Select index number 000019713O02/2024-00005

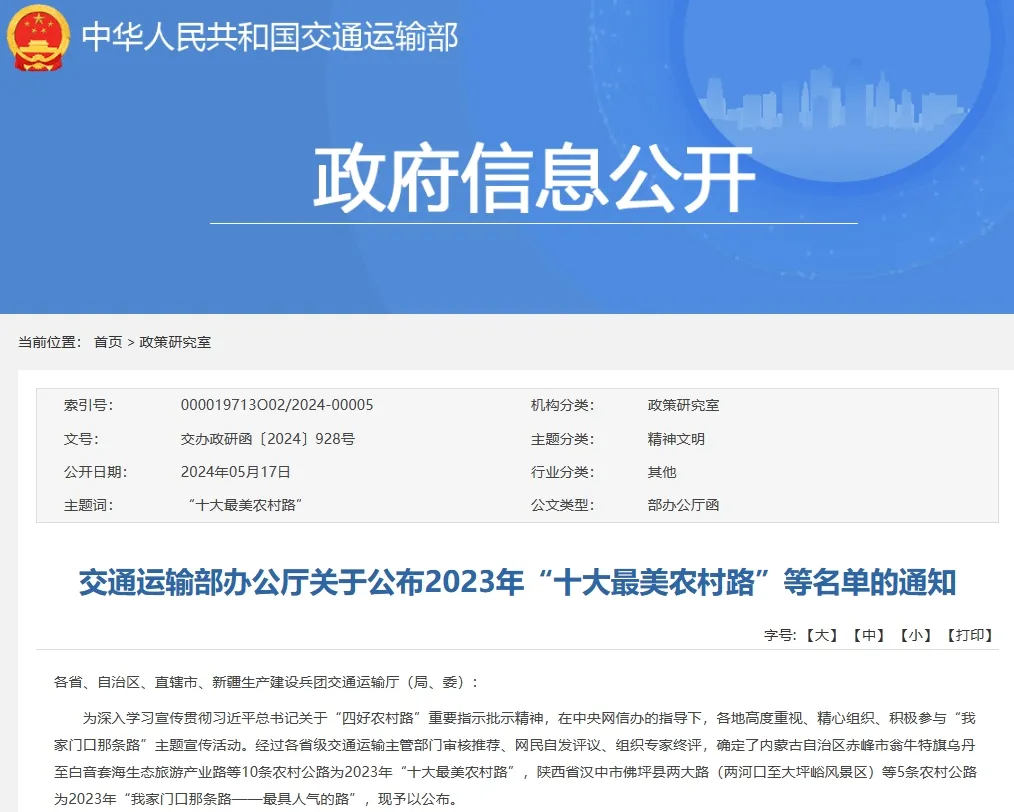277,405
